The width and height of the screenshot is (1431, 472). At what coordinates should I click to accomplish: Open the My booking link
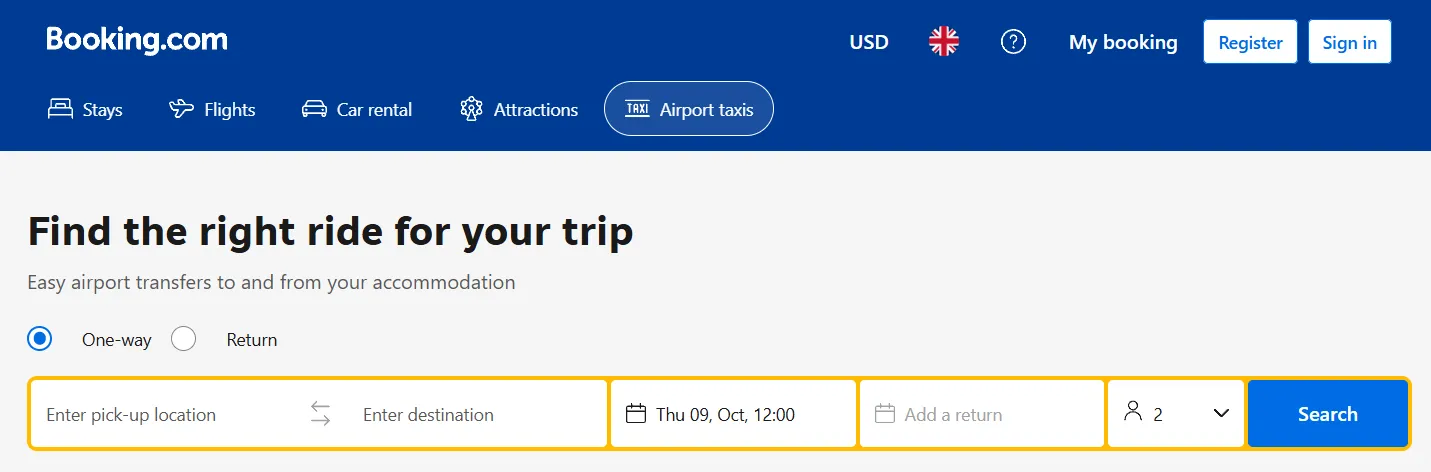point(1122,42)
